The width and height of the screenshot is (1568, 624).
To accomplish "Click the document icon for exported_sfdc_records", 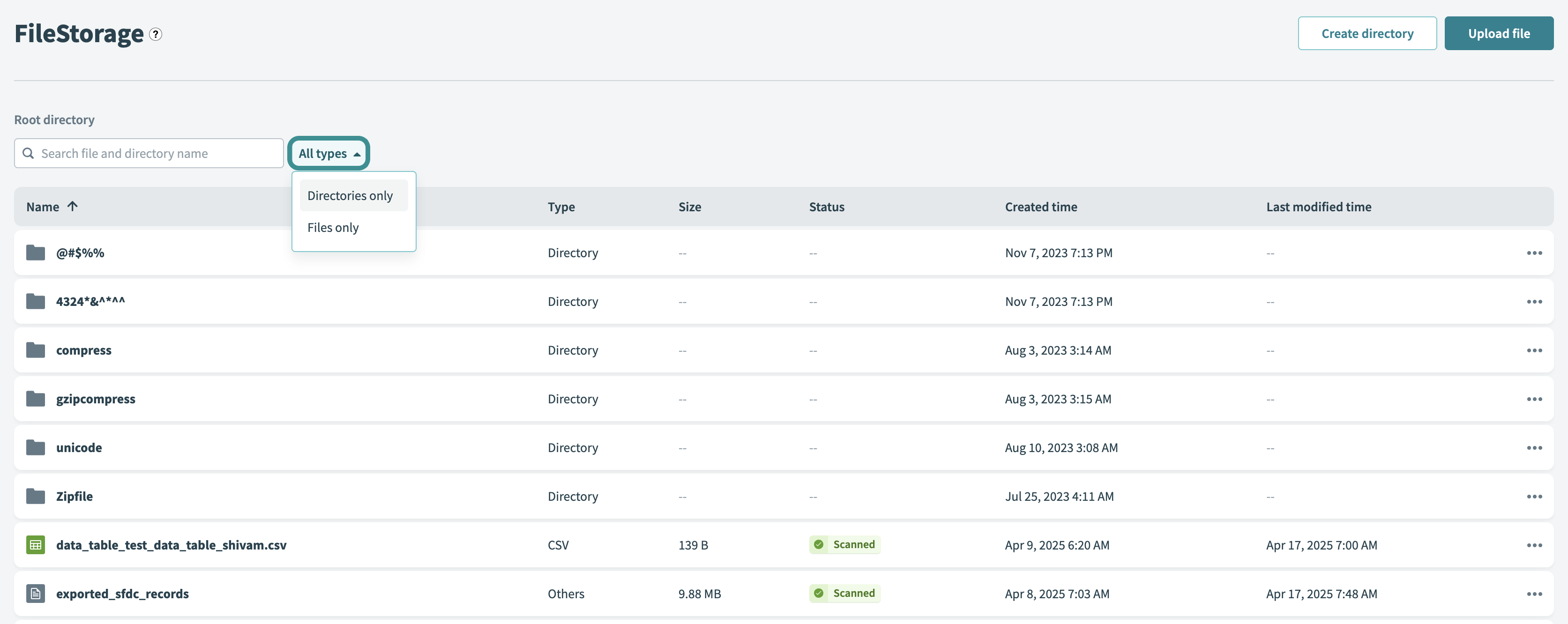I will pos(35,593).
